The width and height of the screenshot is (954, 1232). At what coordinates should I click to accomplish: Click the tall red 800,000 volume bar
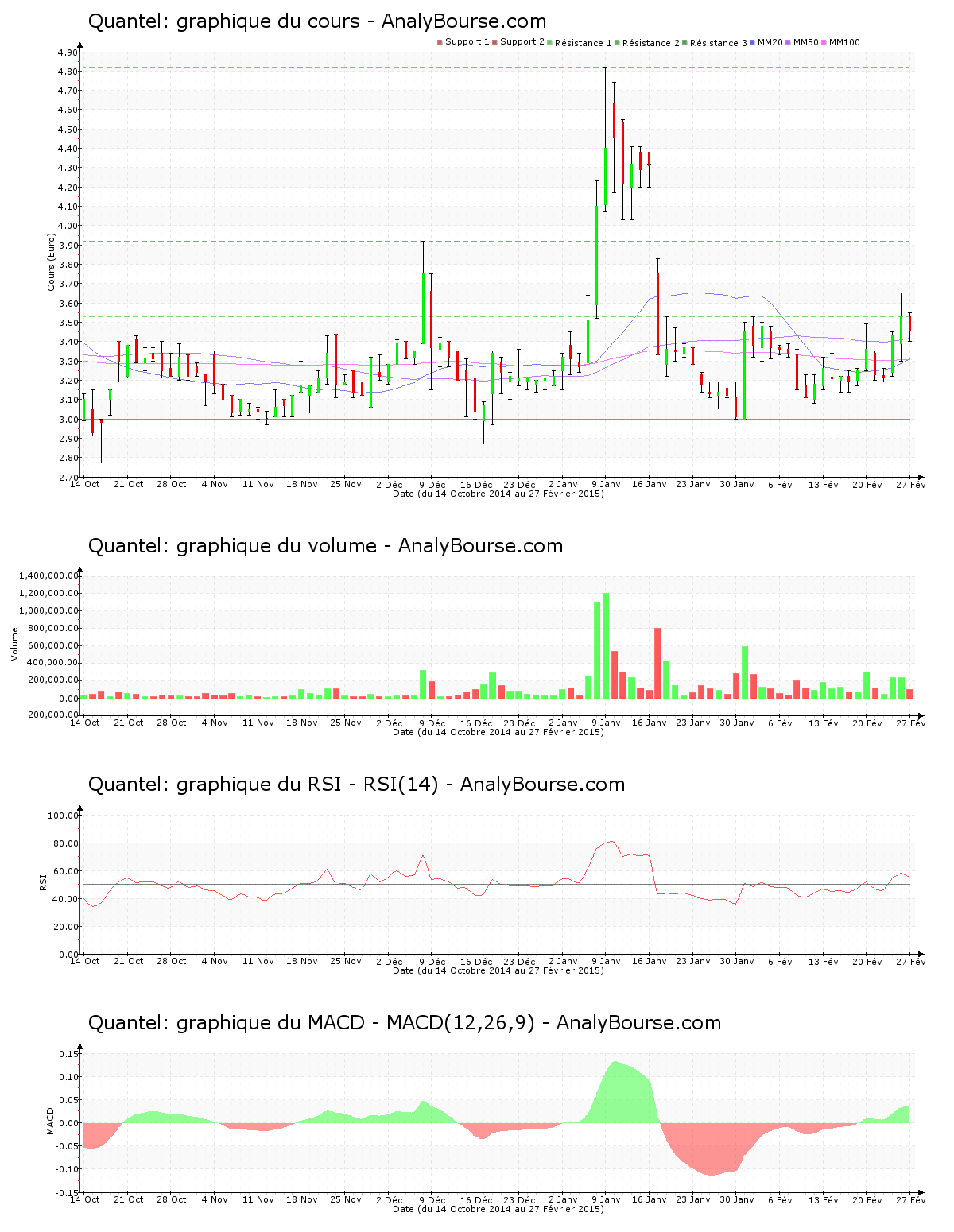657,663
